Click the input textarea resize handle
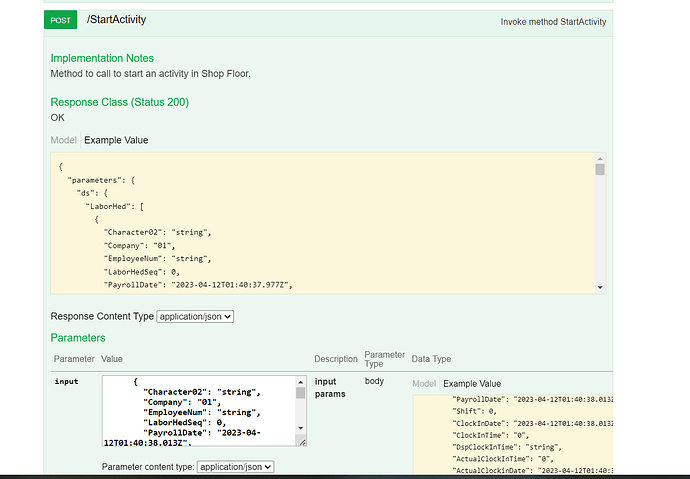This screenshot has width=690, height=479. point(302,441)
